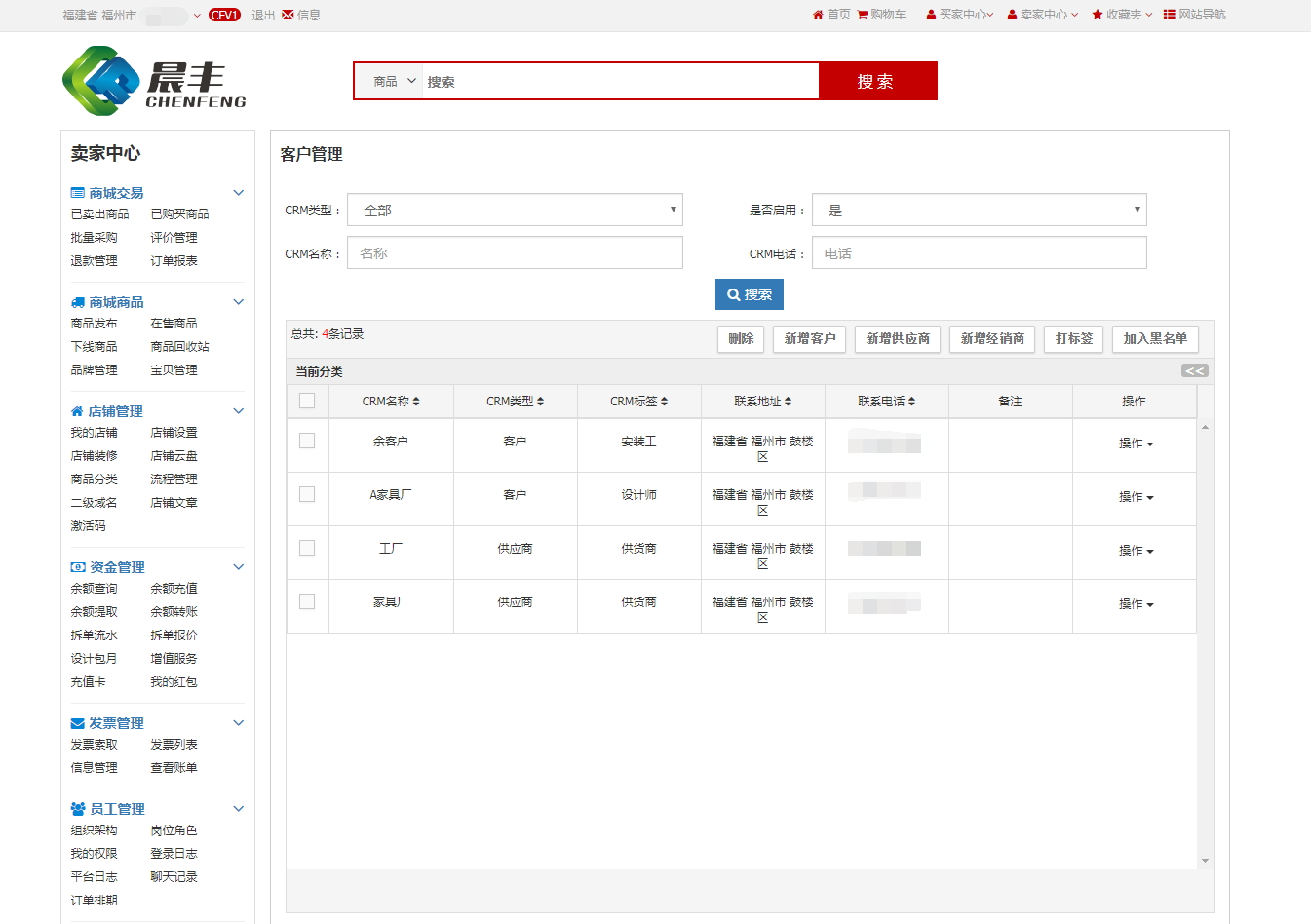Check the select-all header checkbox
The image size is (1311, 924).
(x=307, y=401)
